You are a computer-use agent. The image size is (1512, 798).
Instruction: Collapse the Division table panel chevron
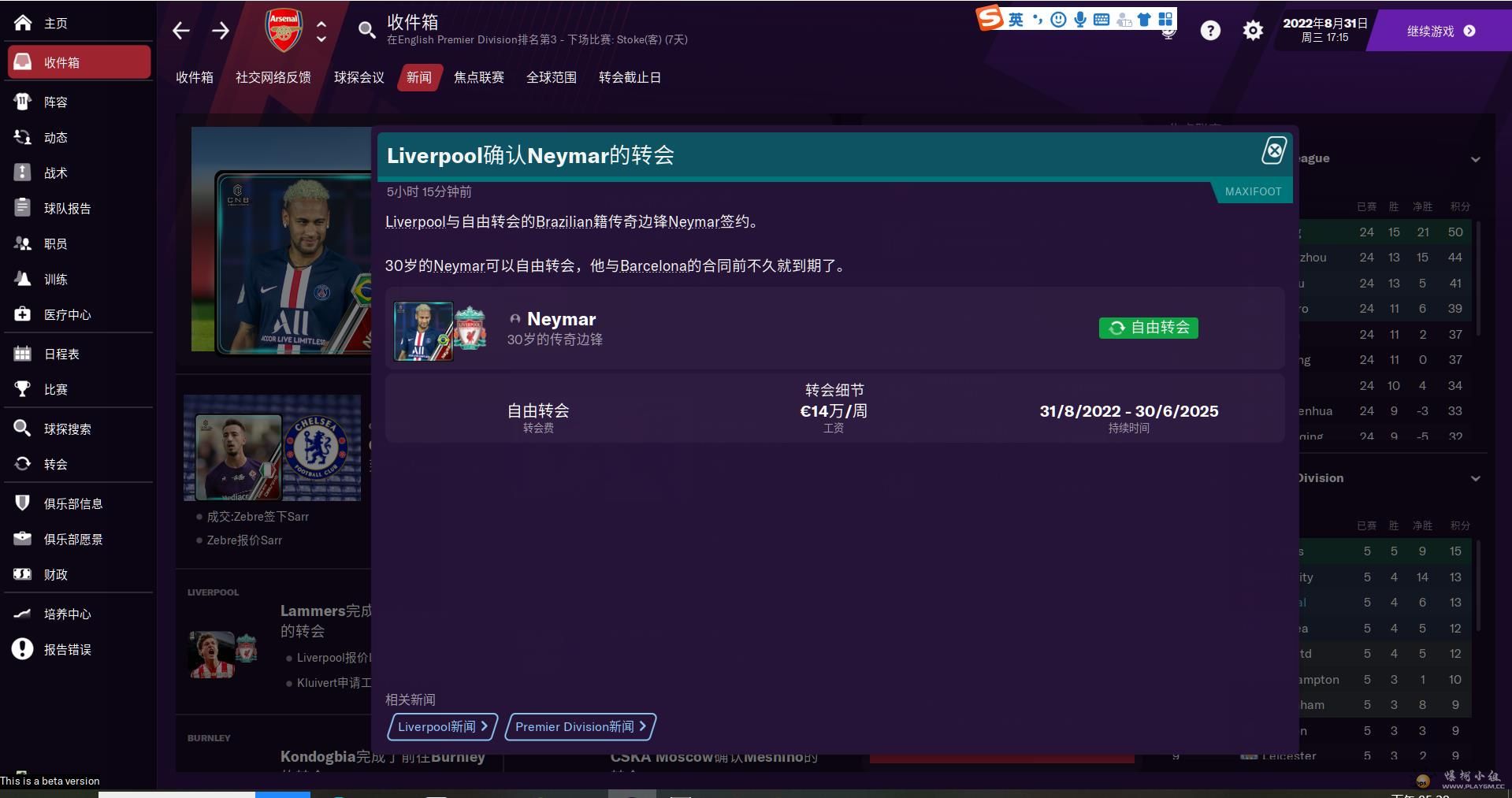click(x=1476, y=478)
